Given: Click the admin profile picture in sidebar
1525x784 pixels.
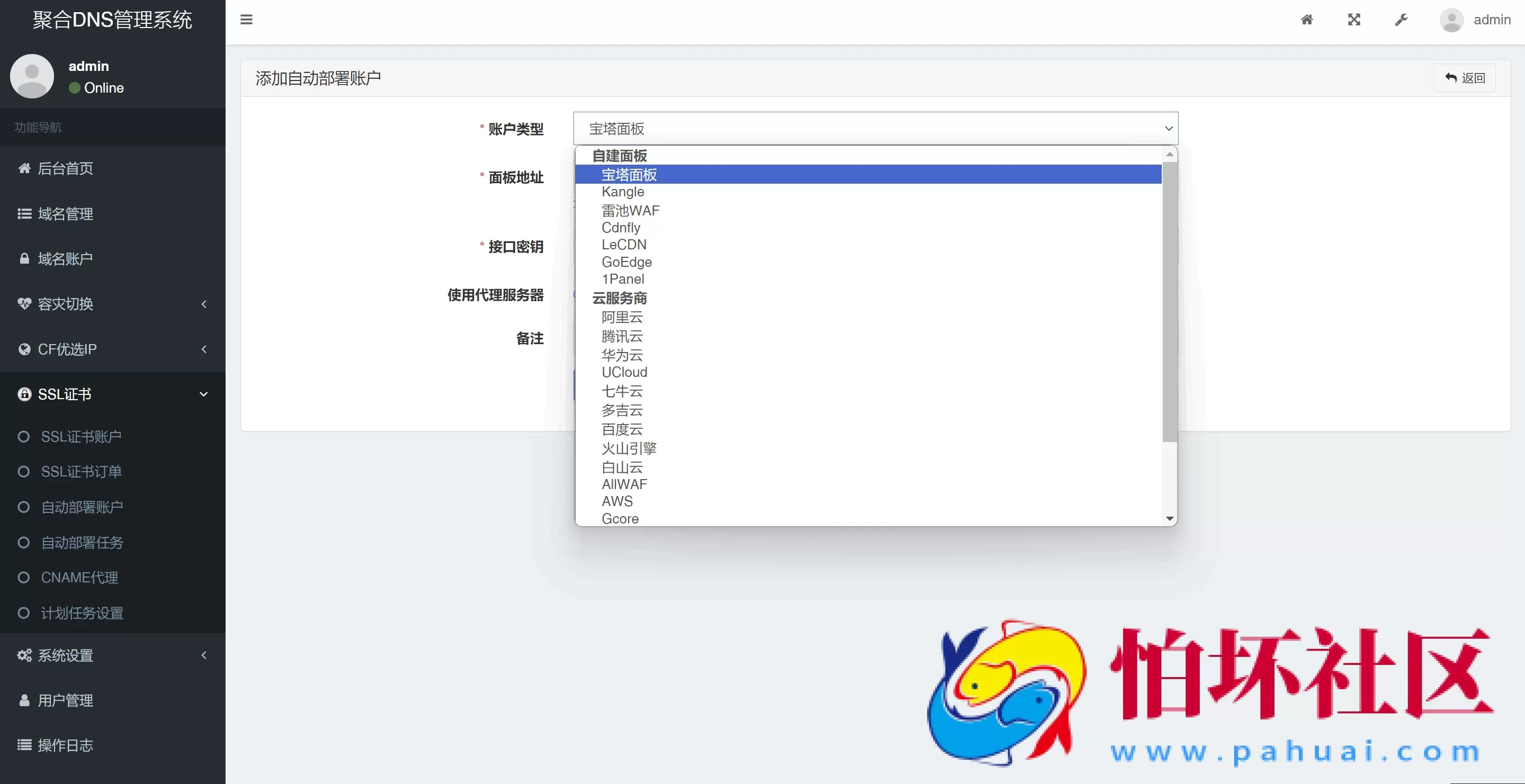Looking at the screenshot, I should [32, 76].
